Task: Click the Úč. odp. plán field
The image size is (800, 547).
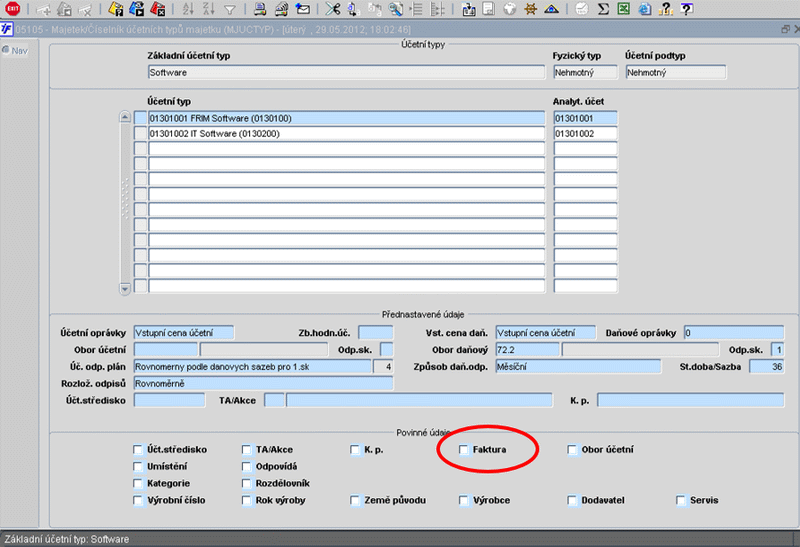Action: tap(252, 366)
